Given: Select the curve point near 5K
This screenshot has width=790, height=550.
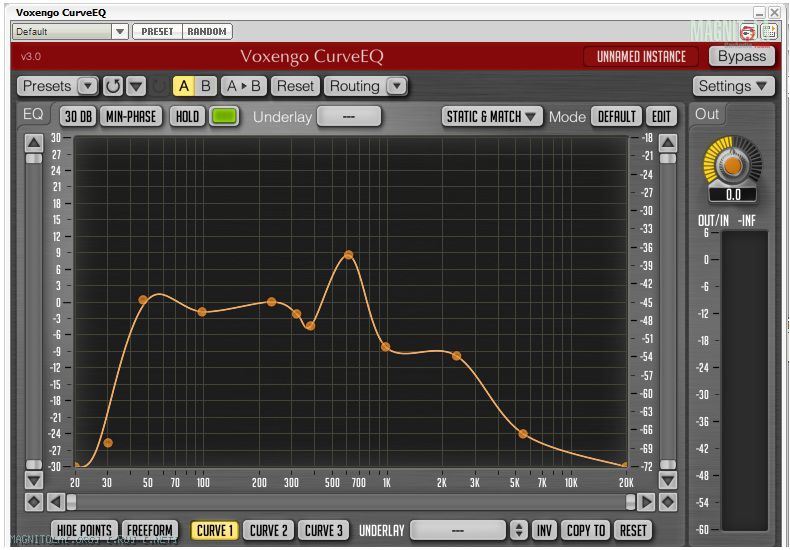Looking at the screenshot, I should click(x=523, y=434).
